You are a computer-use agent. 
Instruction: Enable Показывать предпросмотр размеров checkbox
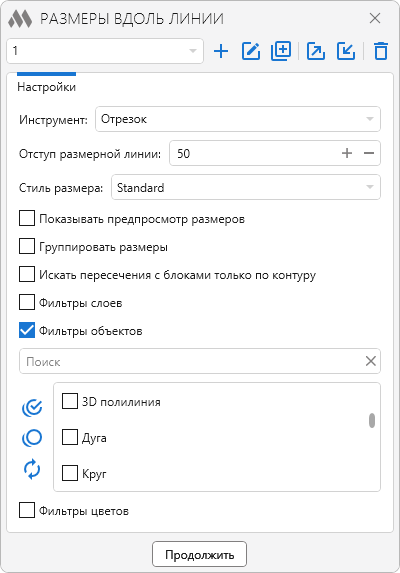point(27,219)
